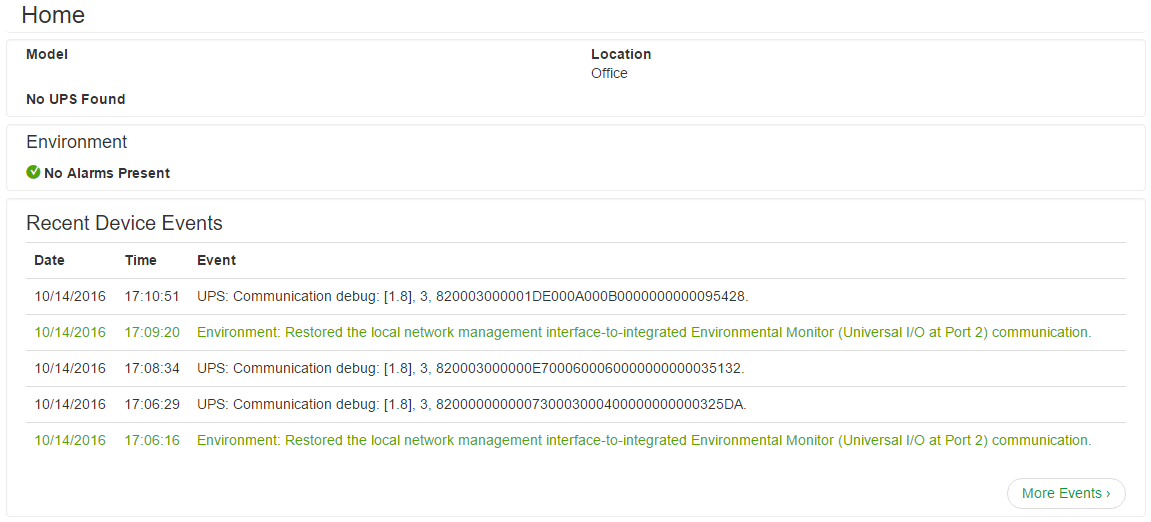
Task: Click the 17:06:16 Environment restored event
Action: [644, 440]
